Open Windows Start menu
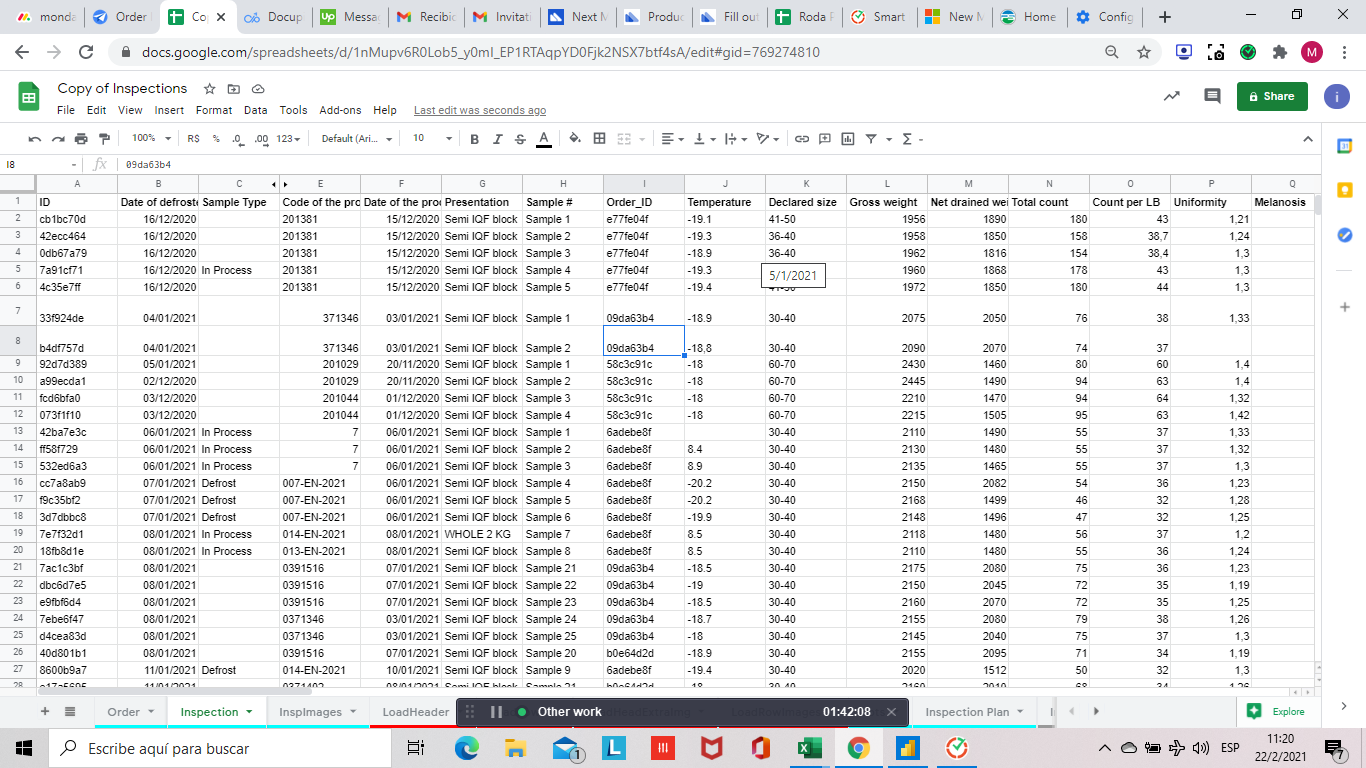Viewport: 1366px width, 768px height. coord(24,747)
